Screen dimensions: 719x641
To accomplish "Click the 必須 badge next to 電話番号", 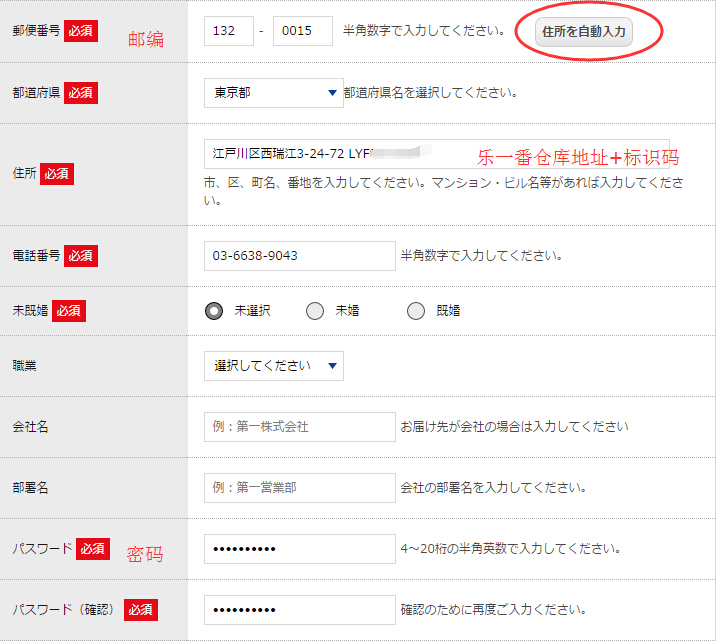I will (x=80, y=256).
